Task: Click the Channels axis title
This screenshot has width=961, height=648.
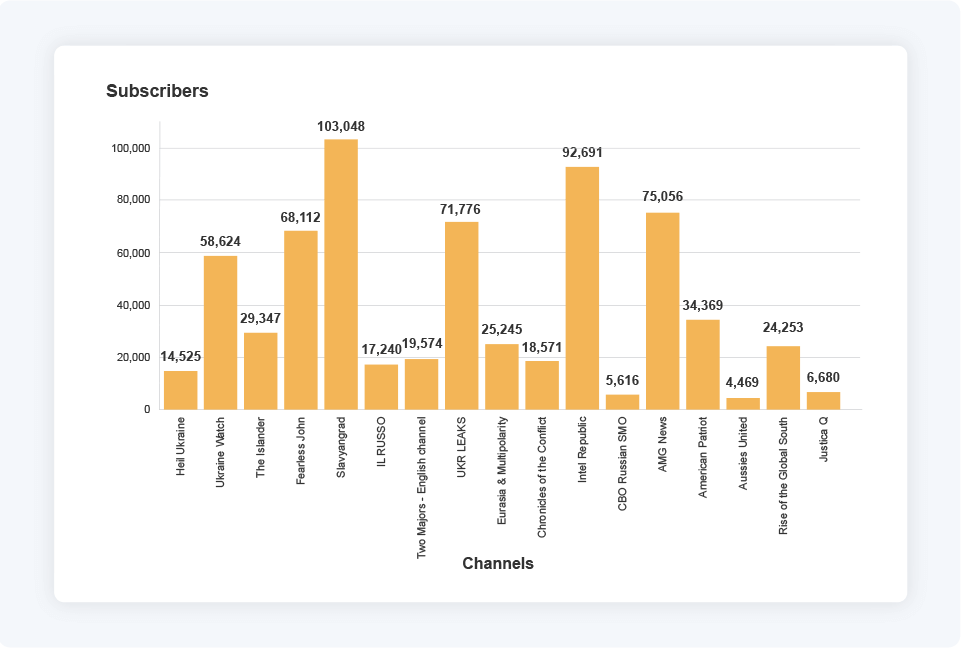Action: (x=499, y=563)
